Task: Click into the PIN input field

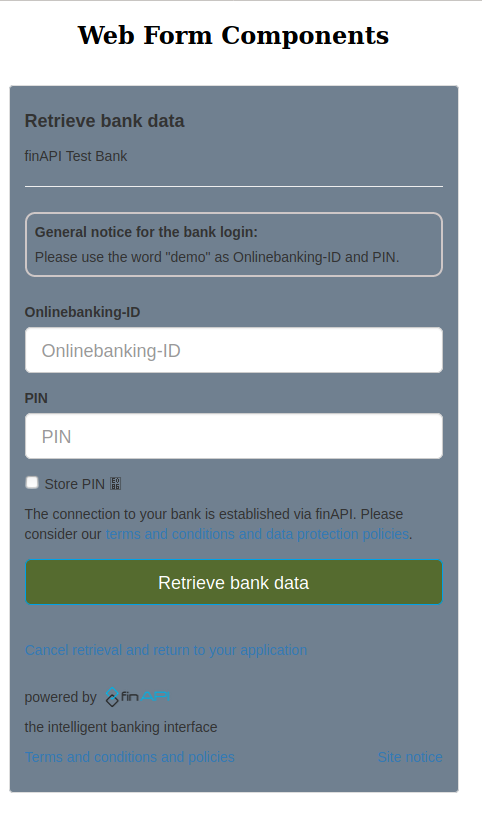Action: tap(234, 436)
